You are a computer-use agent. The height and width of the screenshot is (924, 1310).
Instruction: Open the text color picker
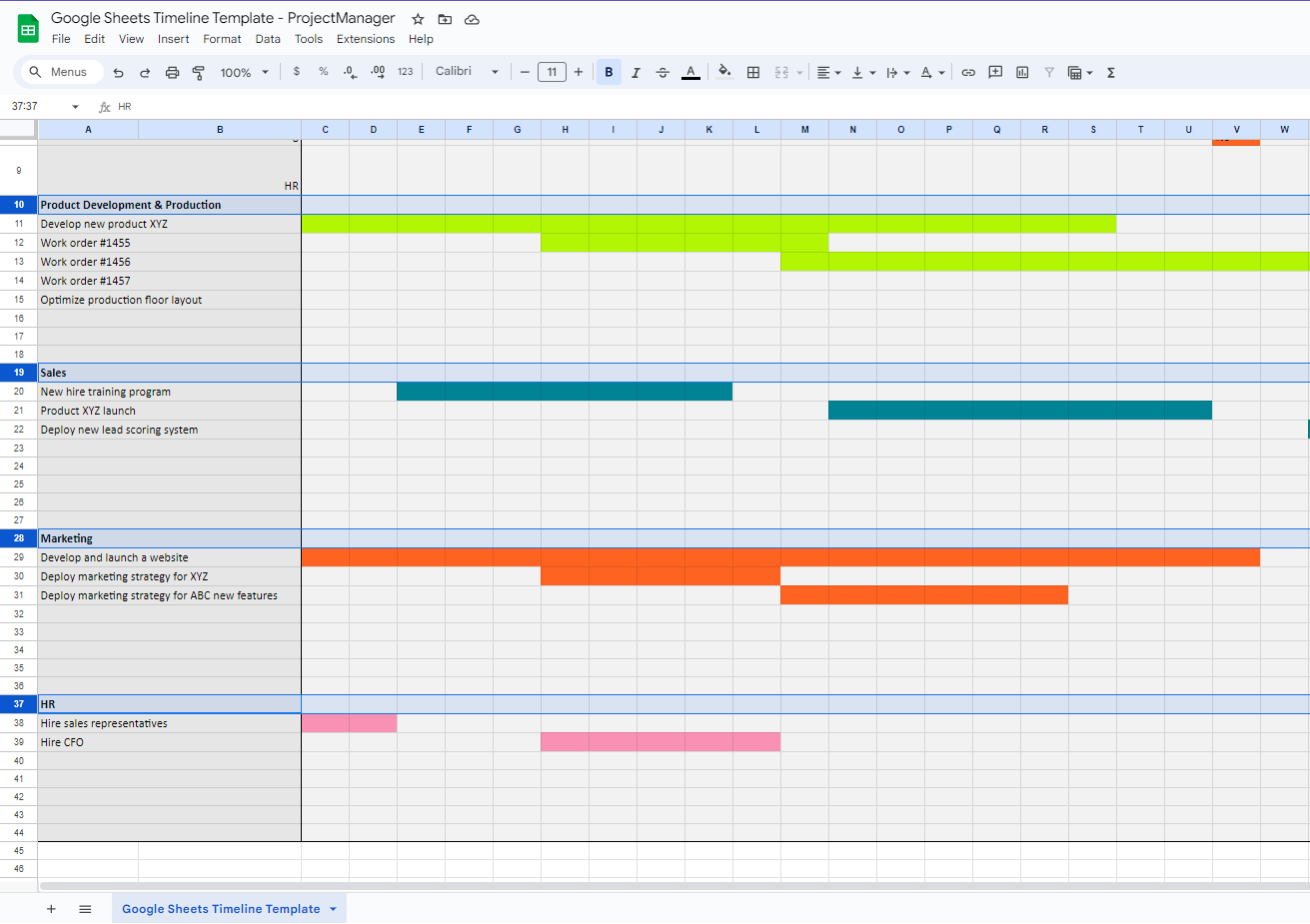(690, 72)
